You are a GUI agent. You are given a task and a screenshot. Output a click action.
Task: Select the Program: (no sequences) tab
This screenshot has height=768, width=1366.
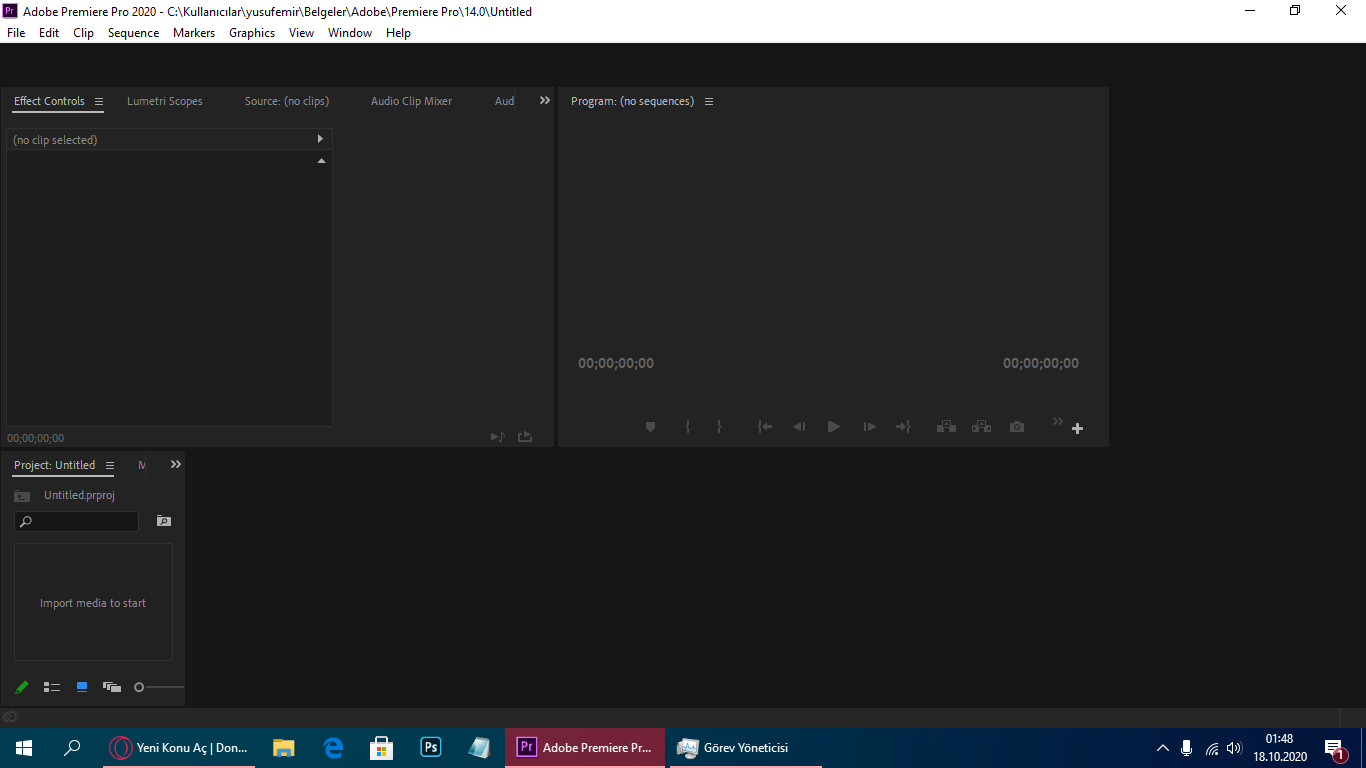pos(632,101)
